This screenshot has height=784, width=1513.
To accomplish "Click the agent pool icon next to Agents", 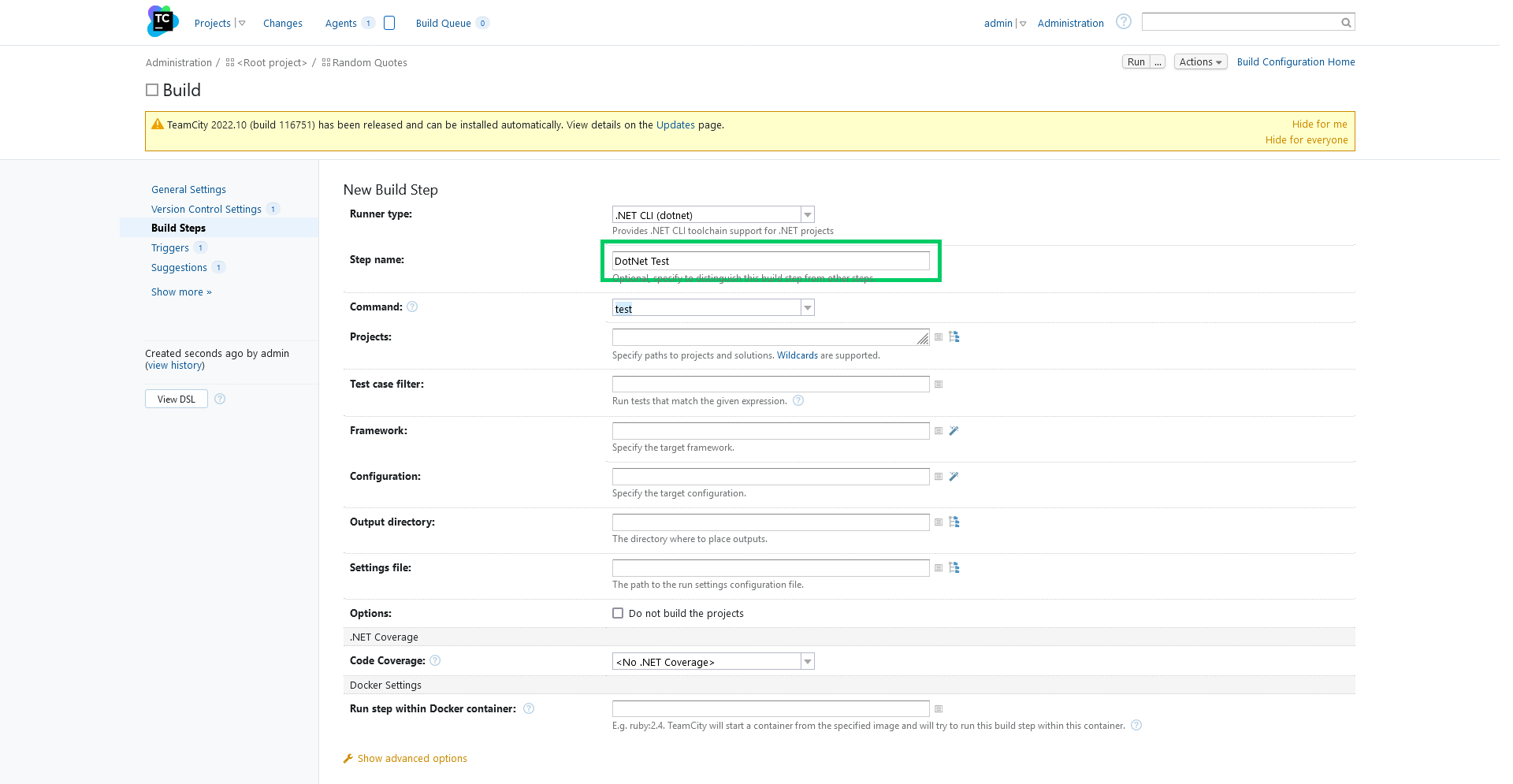I will (x=389, y=23).
